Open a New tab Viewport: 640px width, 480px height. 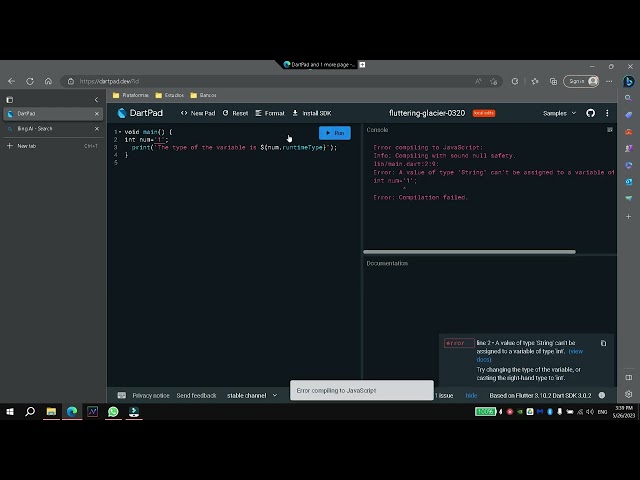52,146
